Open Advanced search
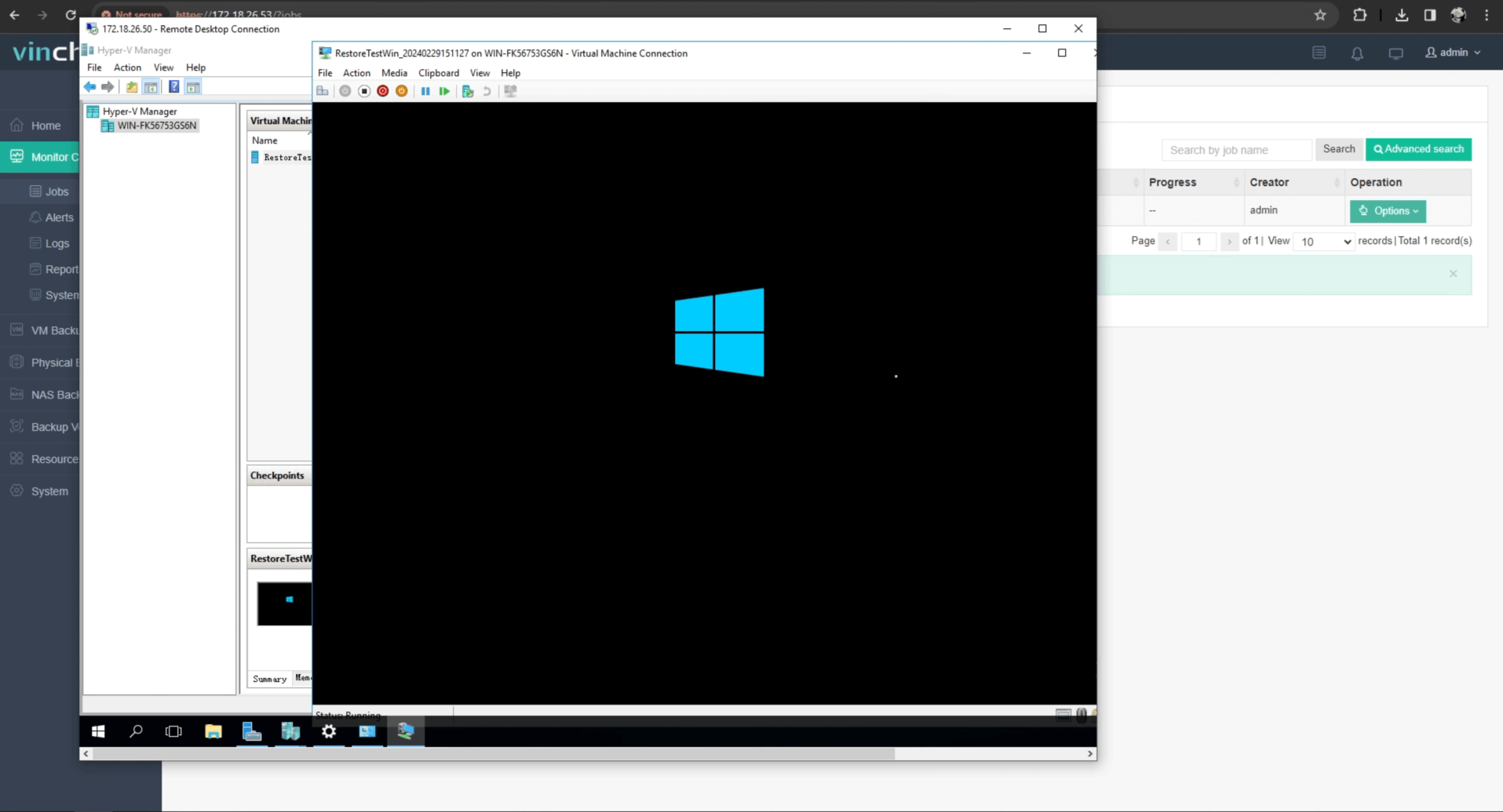The image size is (1503, 812). click(x=1418, y=149)
